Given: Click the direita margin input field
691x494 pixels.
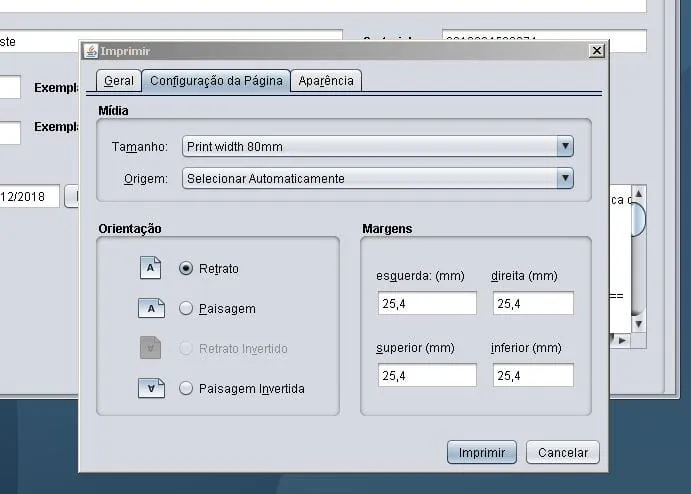Looking at the screenshot, I should (533, 303).
